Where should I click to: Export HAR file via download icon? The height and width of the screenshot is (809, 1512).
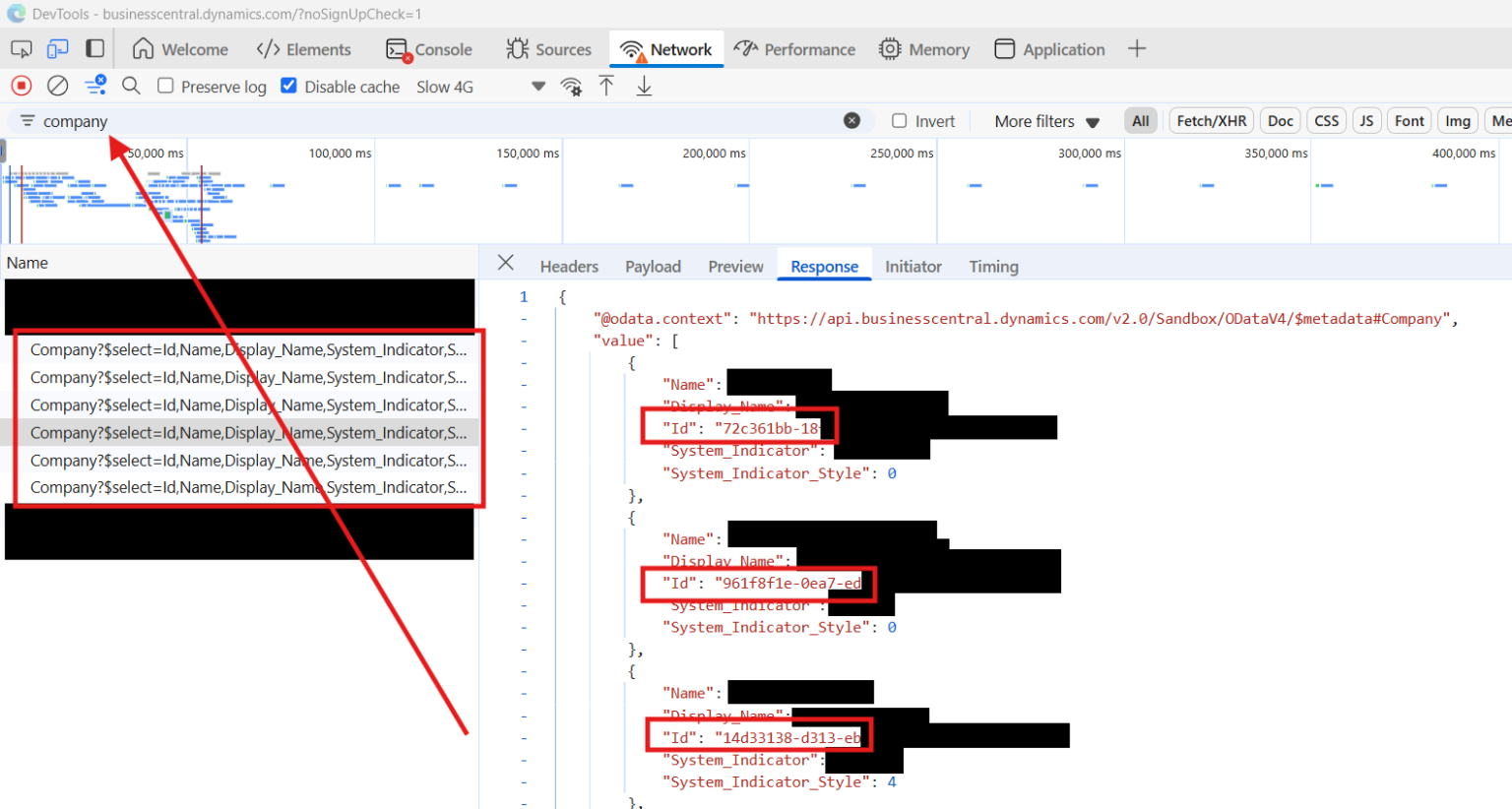click(x=644, y=86)
